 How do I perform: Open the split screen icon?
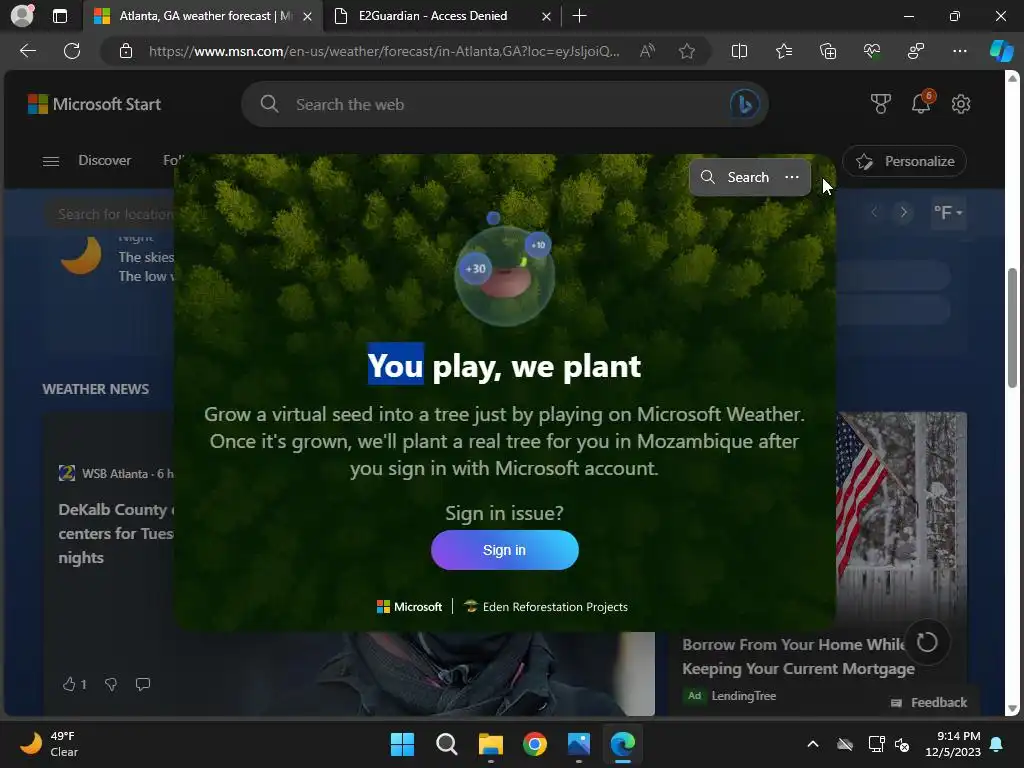739,51
